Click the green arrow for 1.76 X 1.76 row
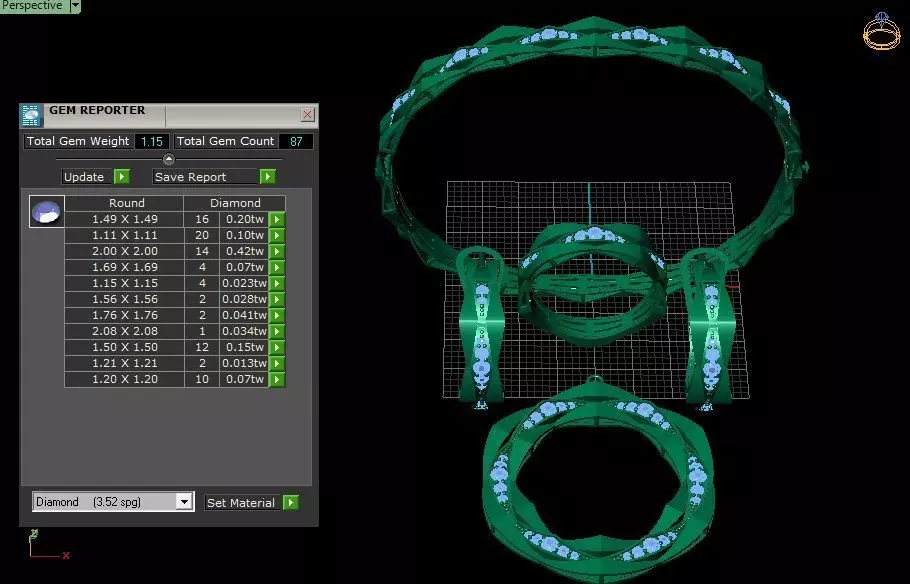This screenshot has height=584, width=910. click(x=277, y=315)
